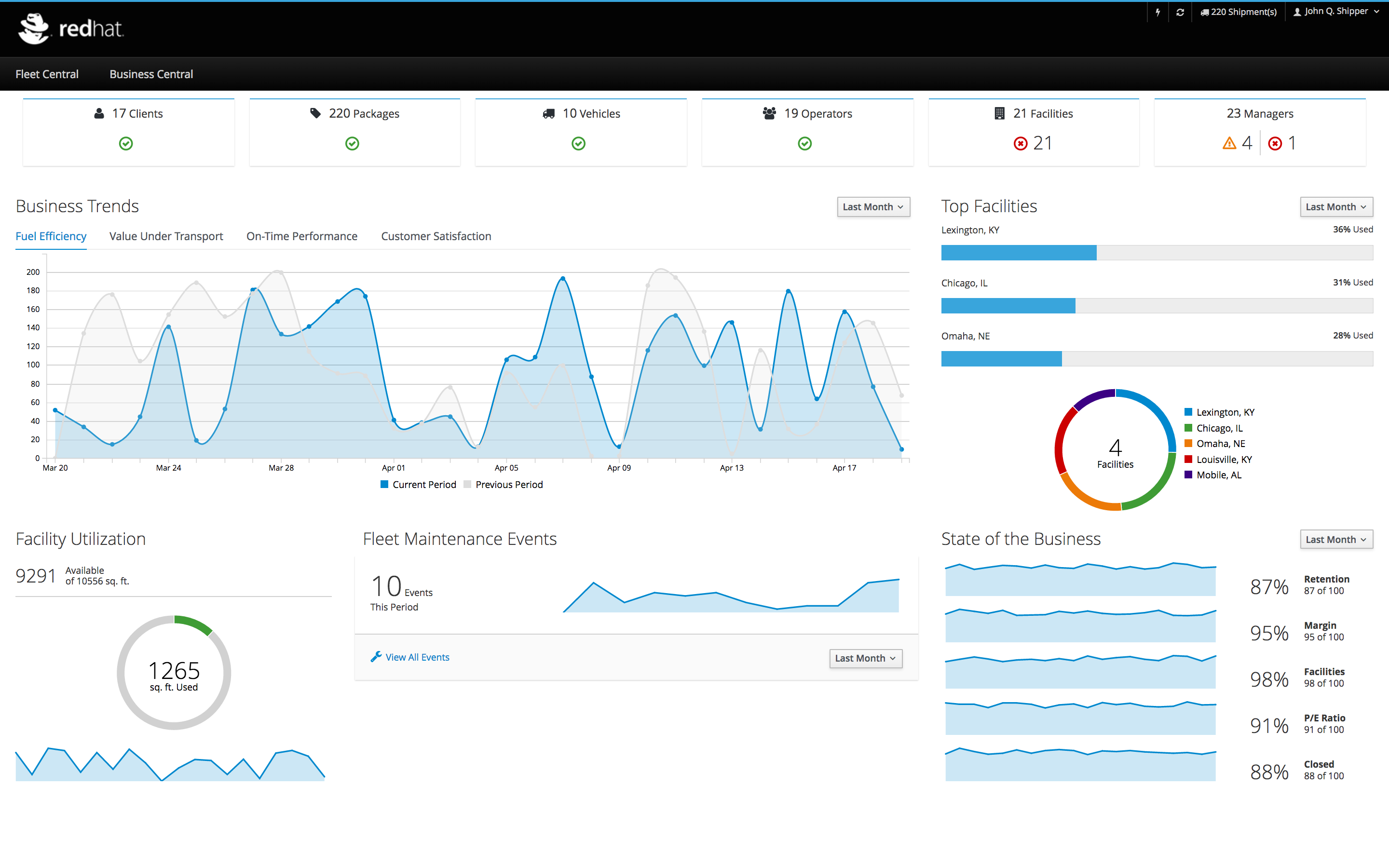Select Fleet Central navigation menu item
1389x868 pixels.
click(x=47, y=73)
